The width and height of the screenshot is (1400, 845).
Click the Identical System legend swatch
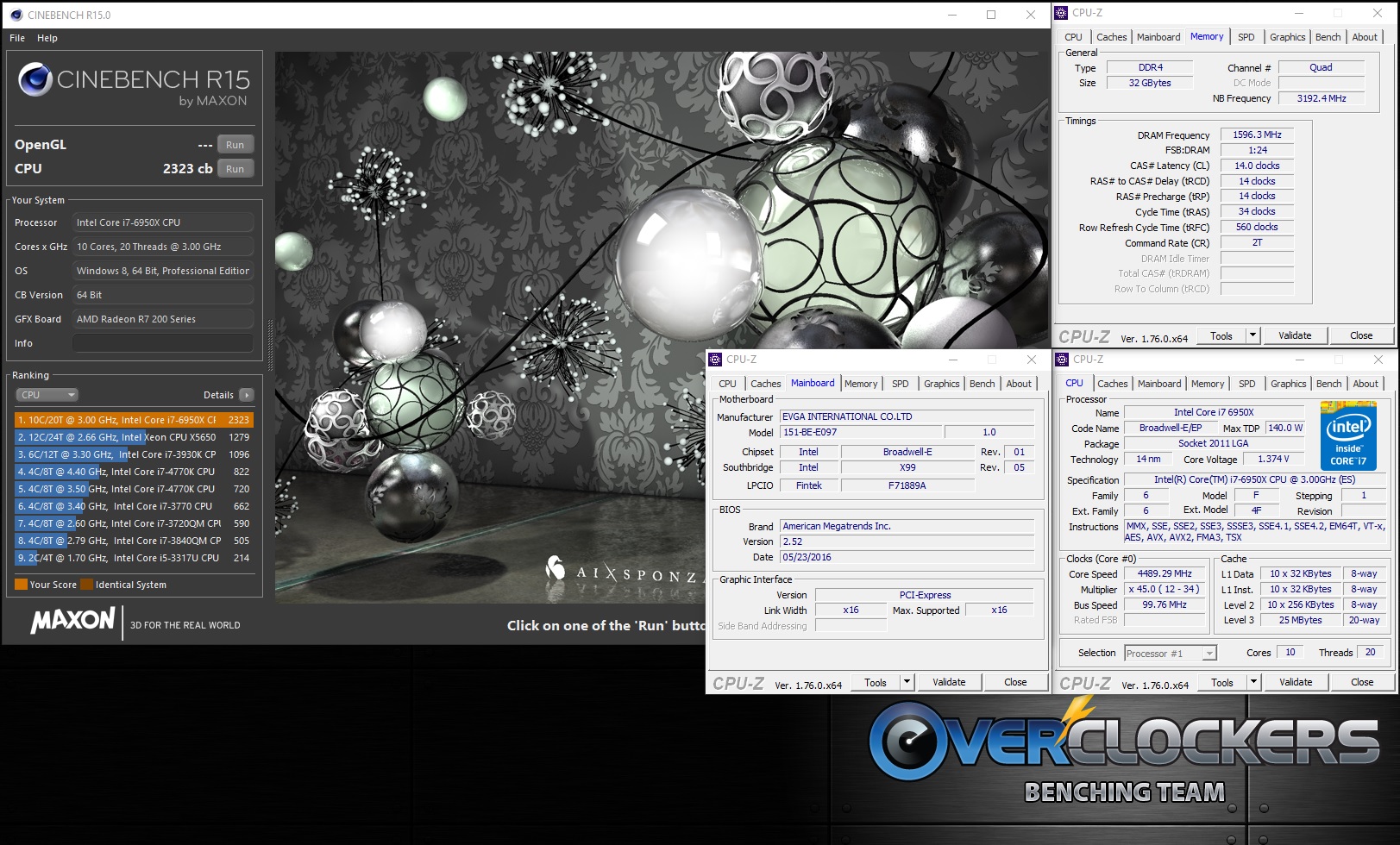pos(86,585)
